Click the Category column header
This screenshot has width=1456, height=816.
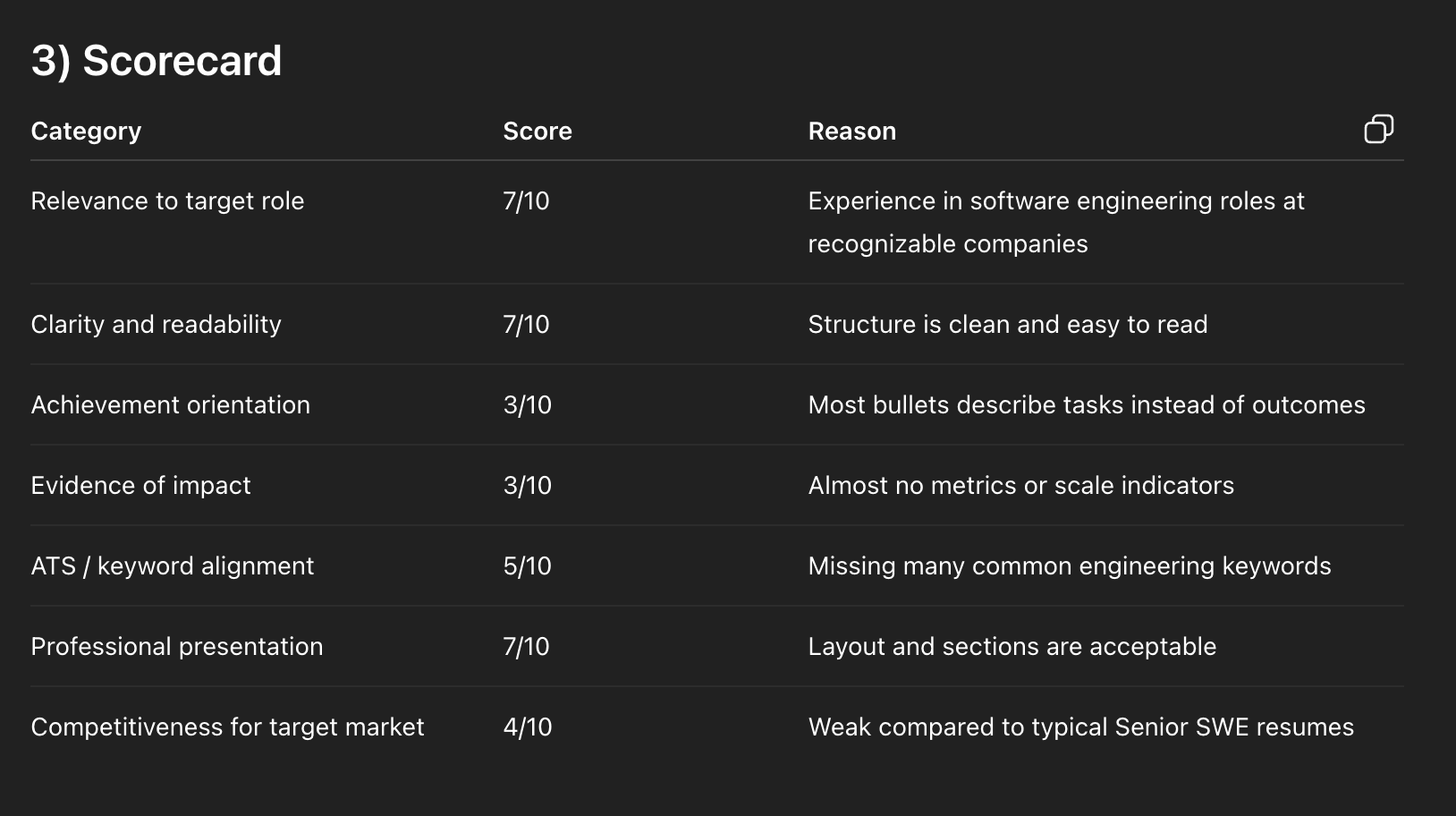point(86,132)
